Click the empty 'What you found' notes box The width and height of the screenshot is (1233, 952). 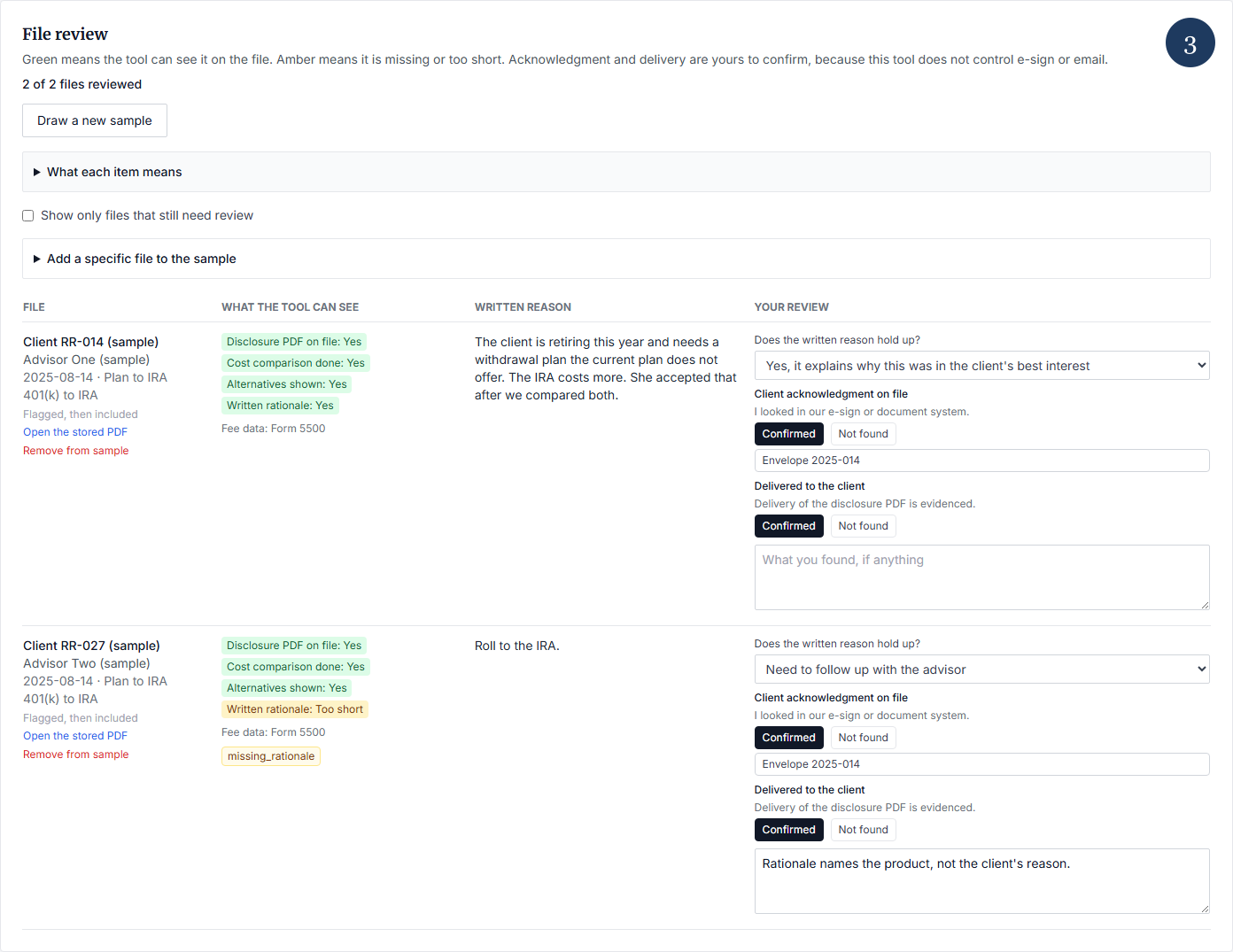coord(981,577)
